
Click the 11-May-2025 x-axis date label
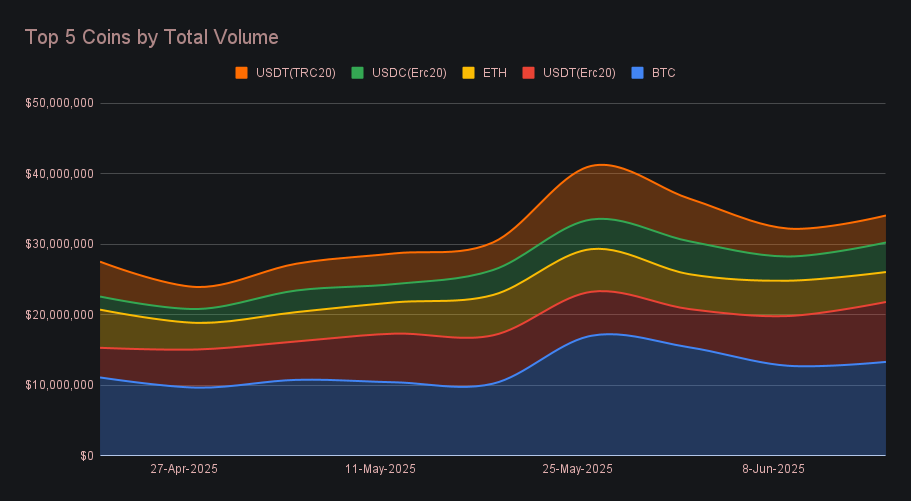pyautogui.click(x=380, y=468)
